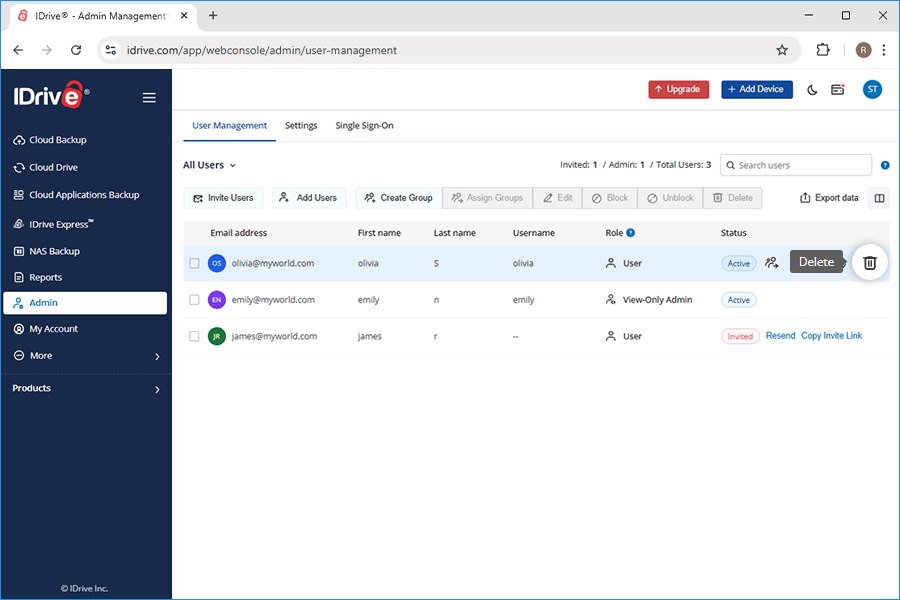Image resolution: width=900 pixels, height=600 pixels.
Task: Open the ST profile avatar
Action: [872, 90]
